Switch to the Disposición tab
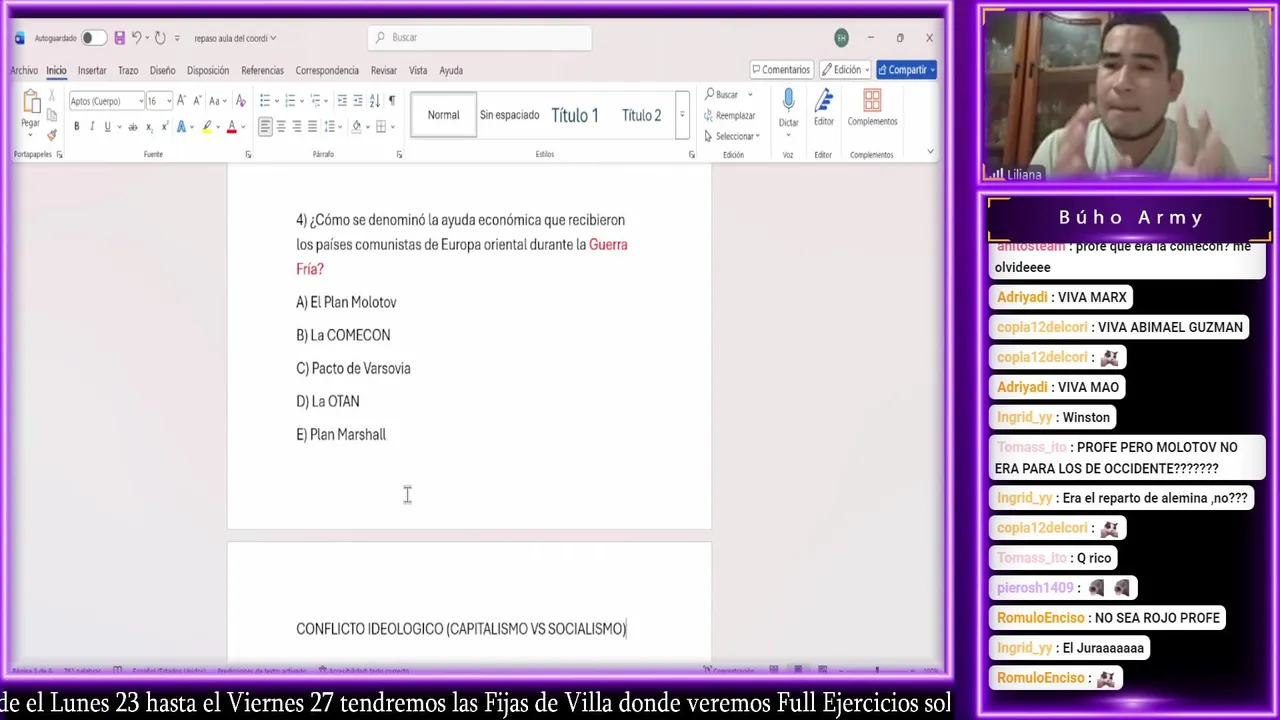 [x=208, y=71]
